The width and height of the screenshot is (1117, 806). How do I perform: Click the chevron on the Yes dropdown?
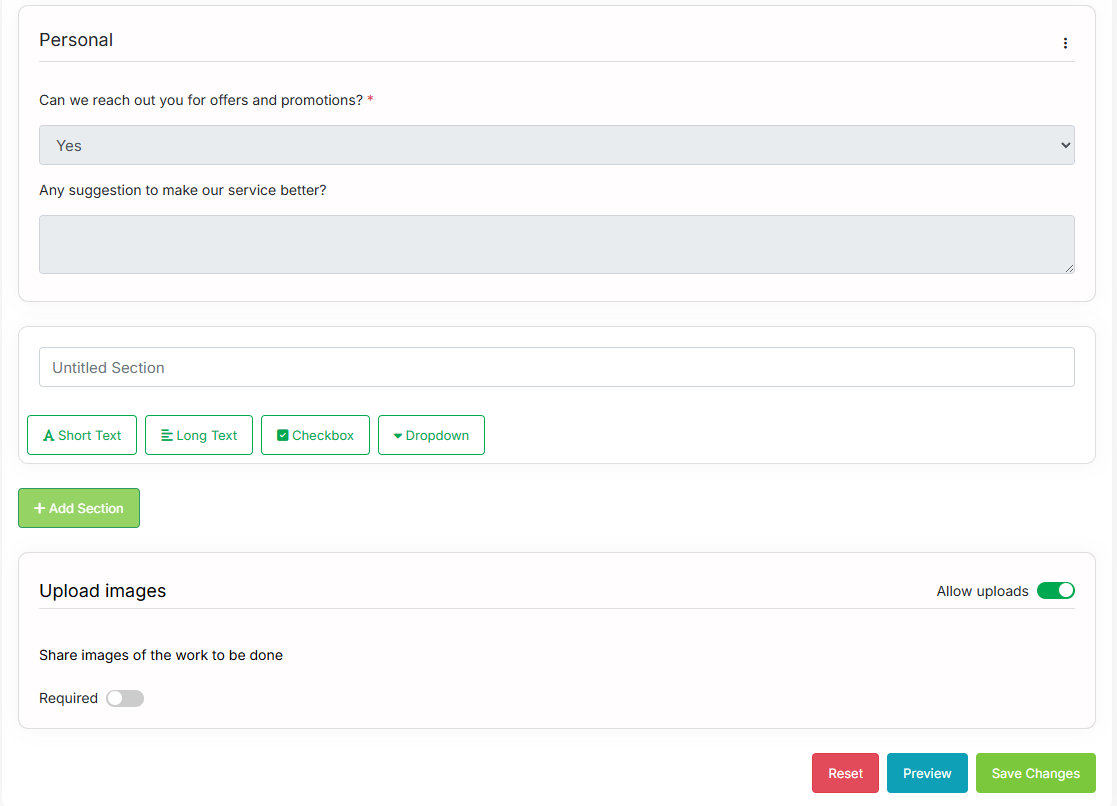1063,144
